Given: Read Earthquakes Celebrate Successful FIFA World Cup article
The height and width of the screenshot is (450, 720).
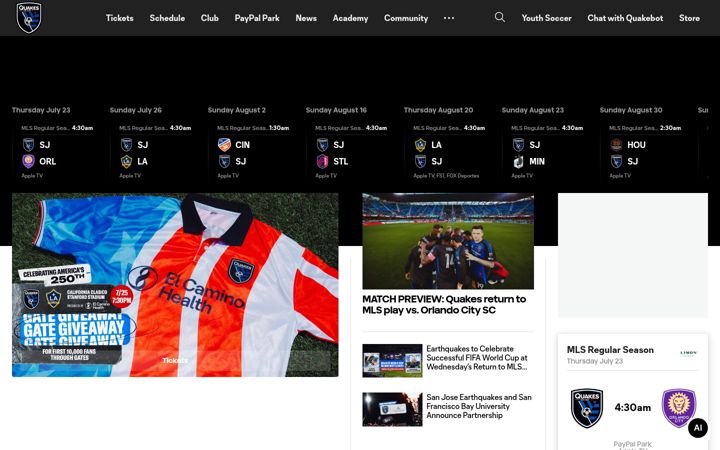Looking at the screenshot, I should (477, 358).
